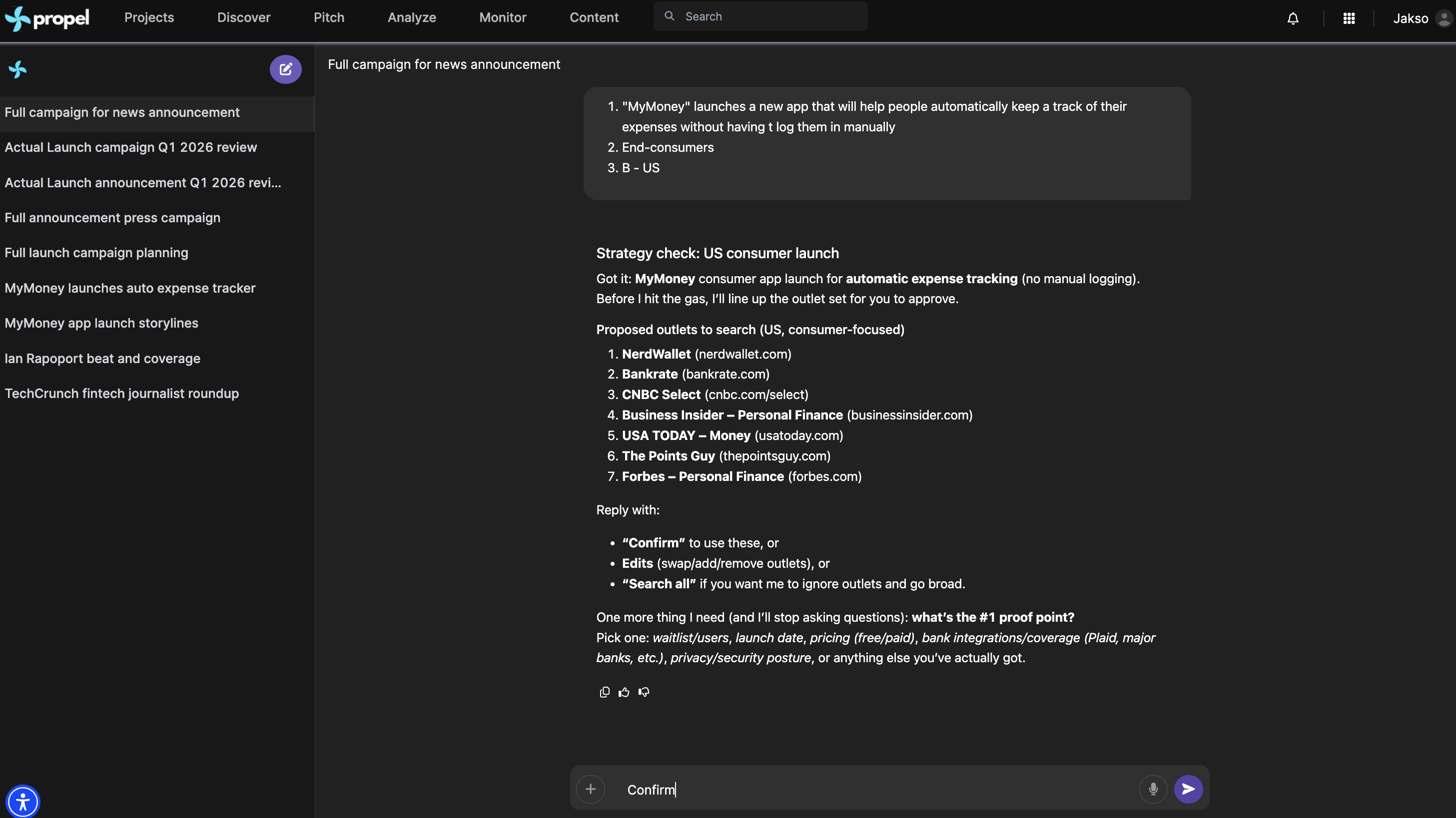Click the propel logo in header

pos(47,18)
